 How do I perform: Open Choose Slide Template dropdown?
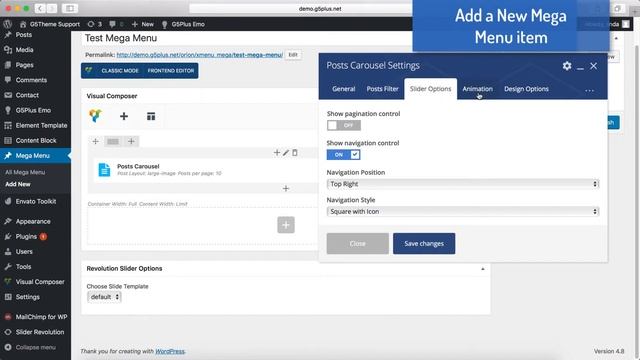pyautogui.click(x=104, y=297)
